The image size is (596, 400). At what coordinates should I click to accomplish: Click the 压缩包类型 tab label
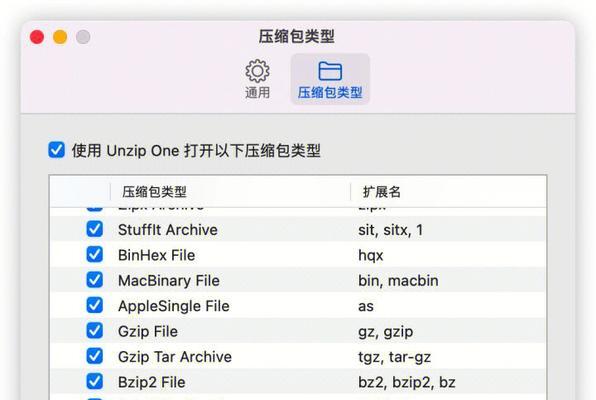(x=330, y=92)
